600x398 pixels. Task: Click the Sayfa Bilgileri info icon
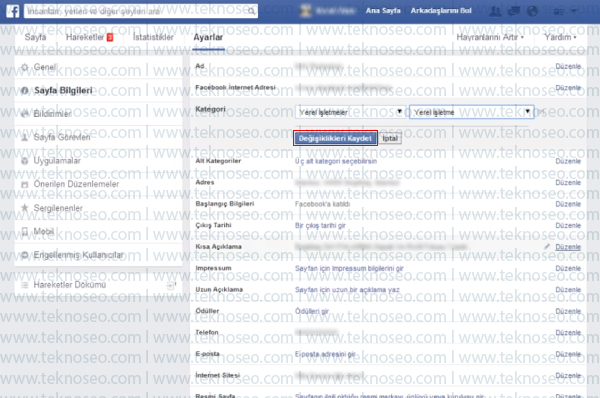pyautogui.click(x=24, y=91)
